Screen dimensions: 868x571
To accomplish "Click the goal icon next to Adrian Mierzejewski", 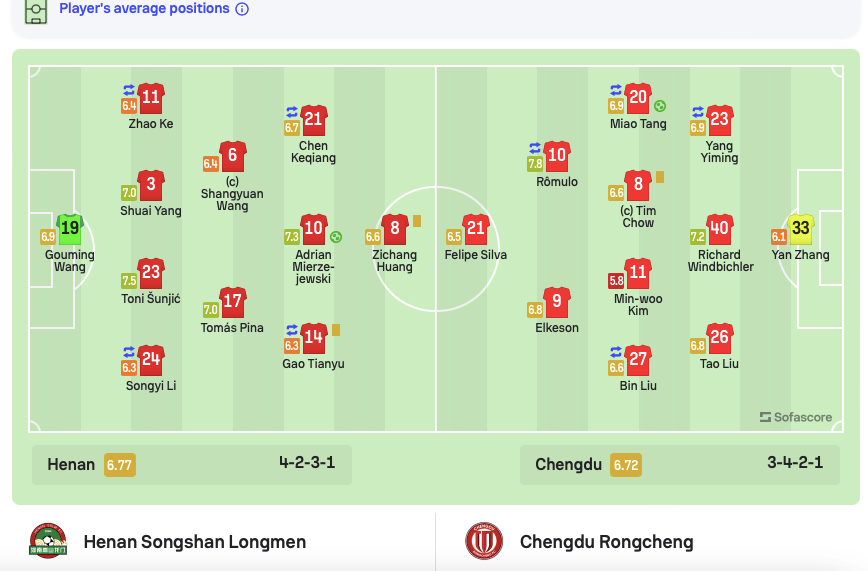I will click(x=336, y=237).
